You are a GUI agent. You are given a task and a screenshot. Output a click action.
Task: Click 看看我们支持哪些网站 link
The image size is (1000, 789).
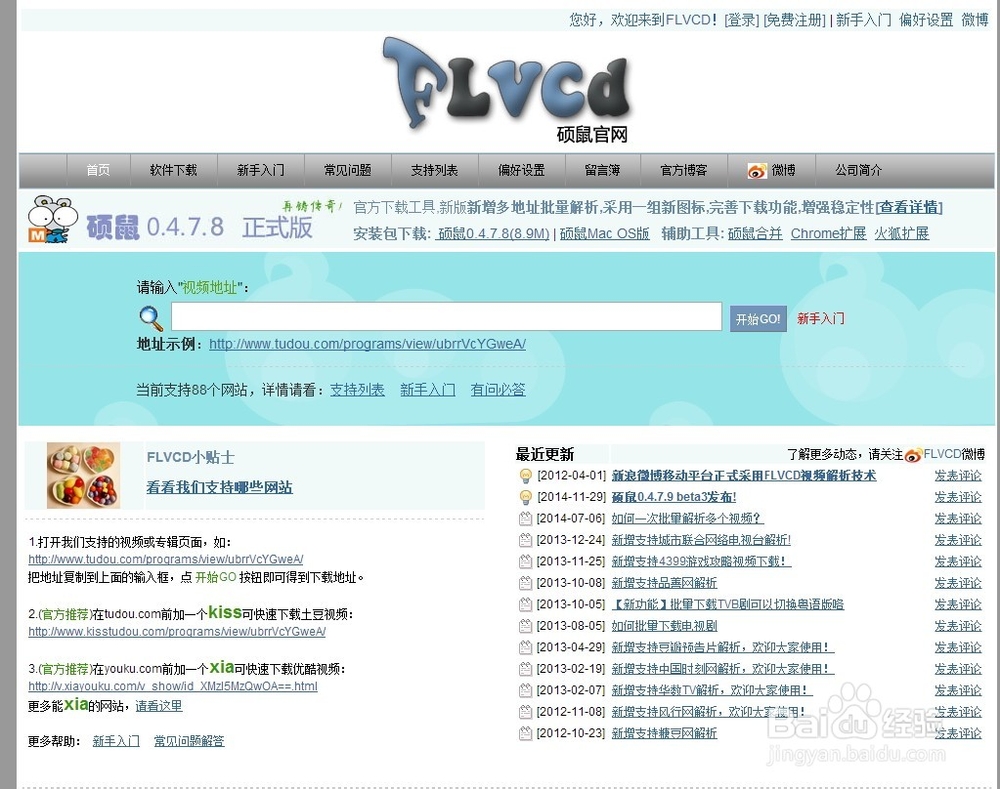219,488
